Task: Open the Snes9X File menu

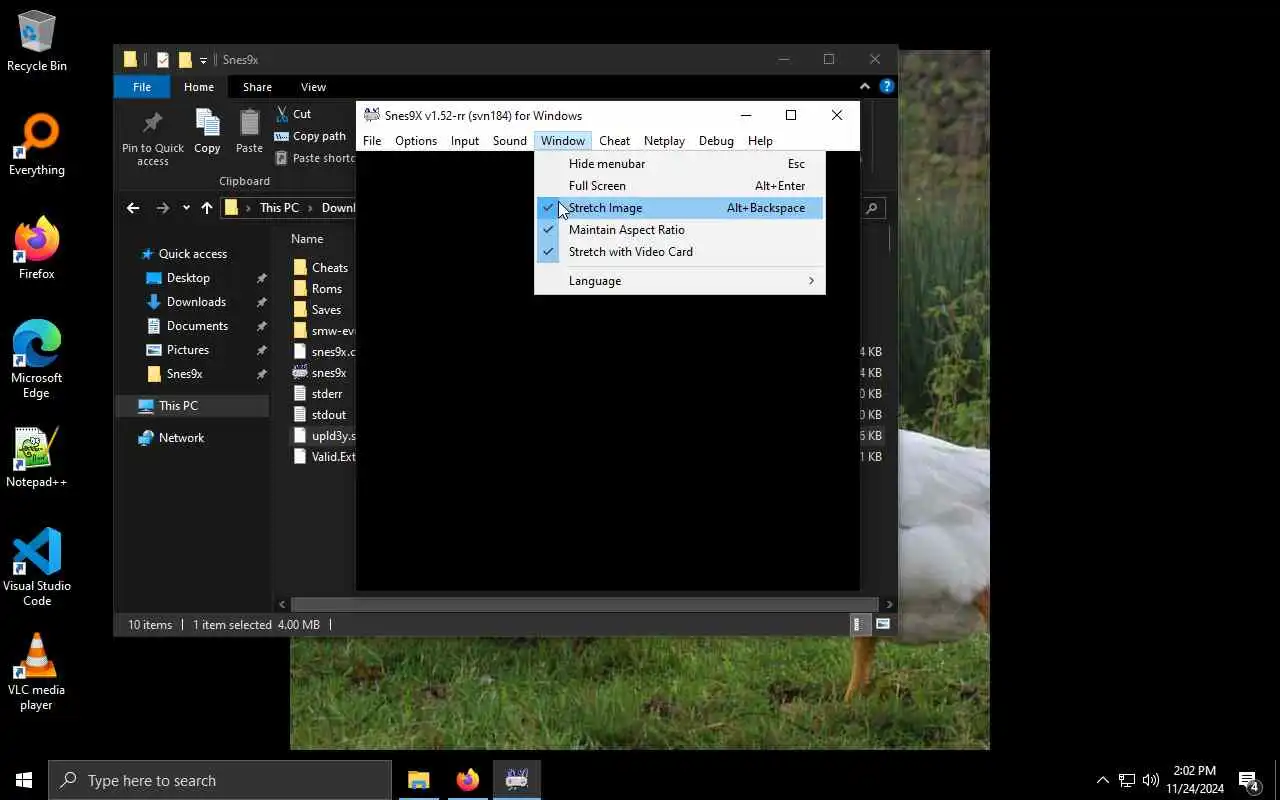Action: coord(372,141)
